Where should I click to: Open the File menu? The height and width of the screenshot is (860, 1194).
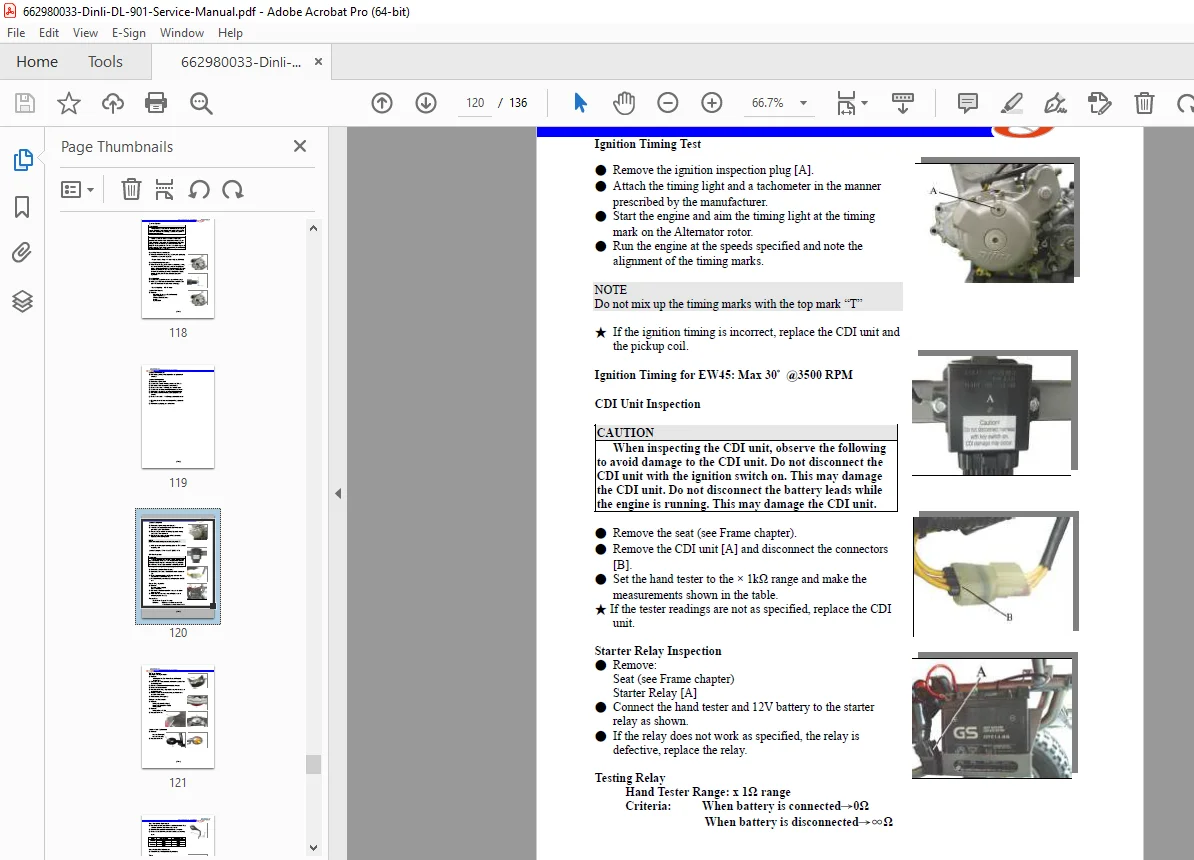pyautogui.click(x=16, y=33)
